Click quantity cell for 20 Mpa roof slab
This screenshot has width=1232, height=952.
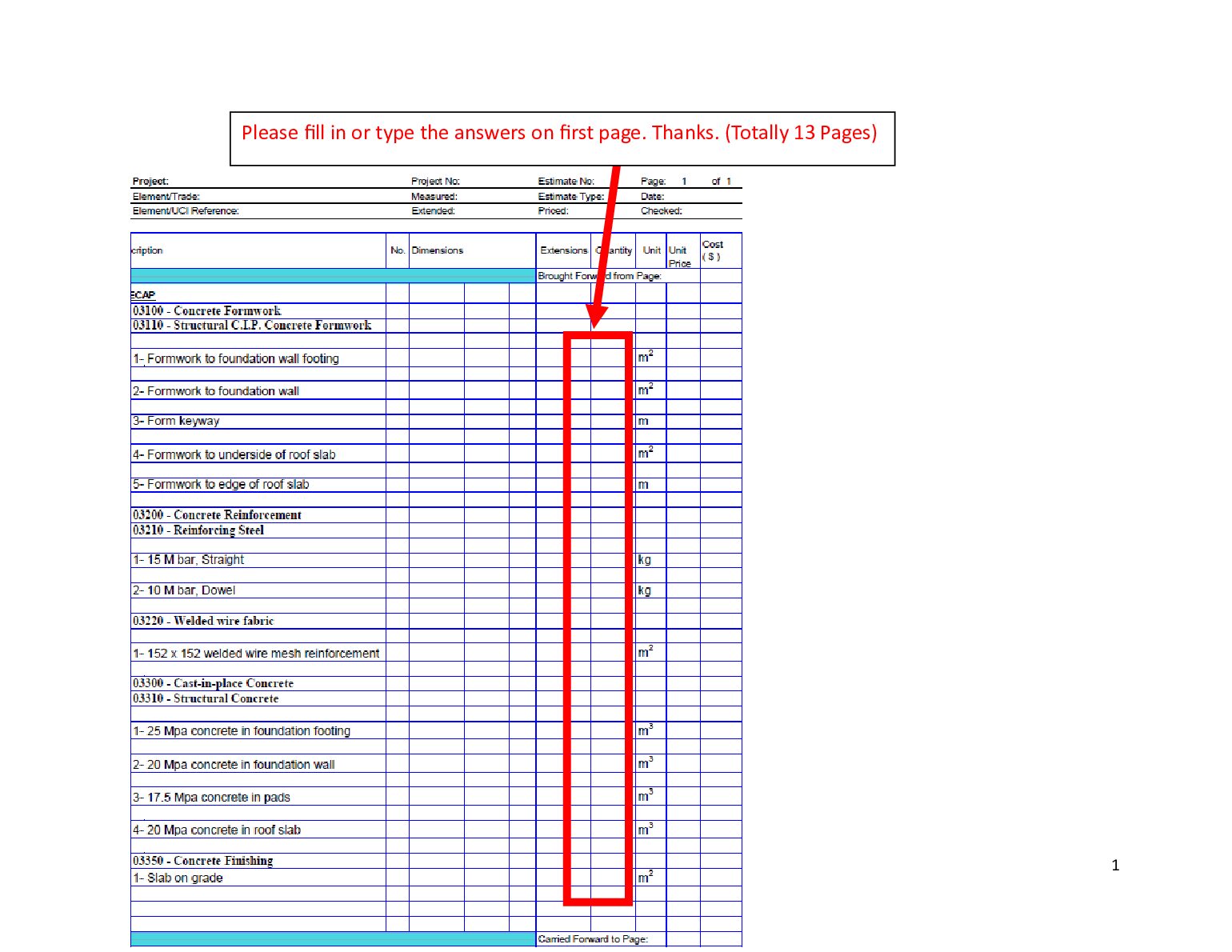(613, 830)
